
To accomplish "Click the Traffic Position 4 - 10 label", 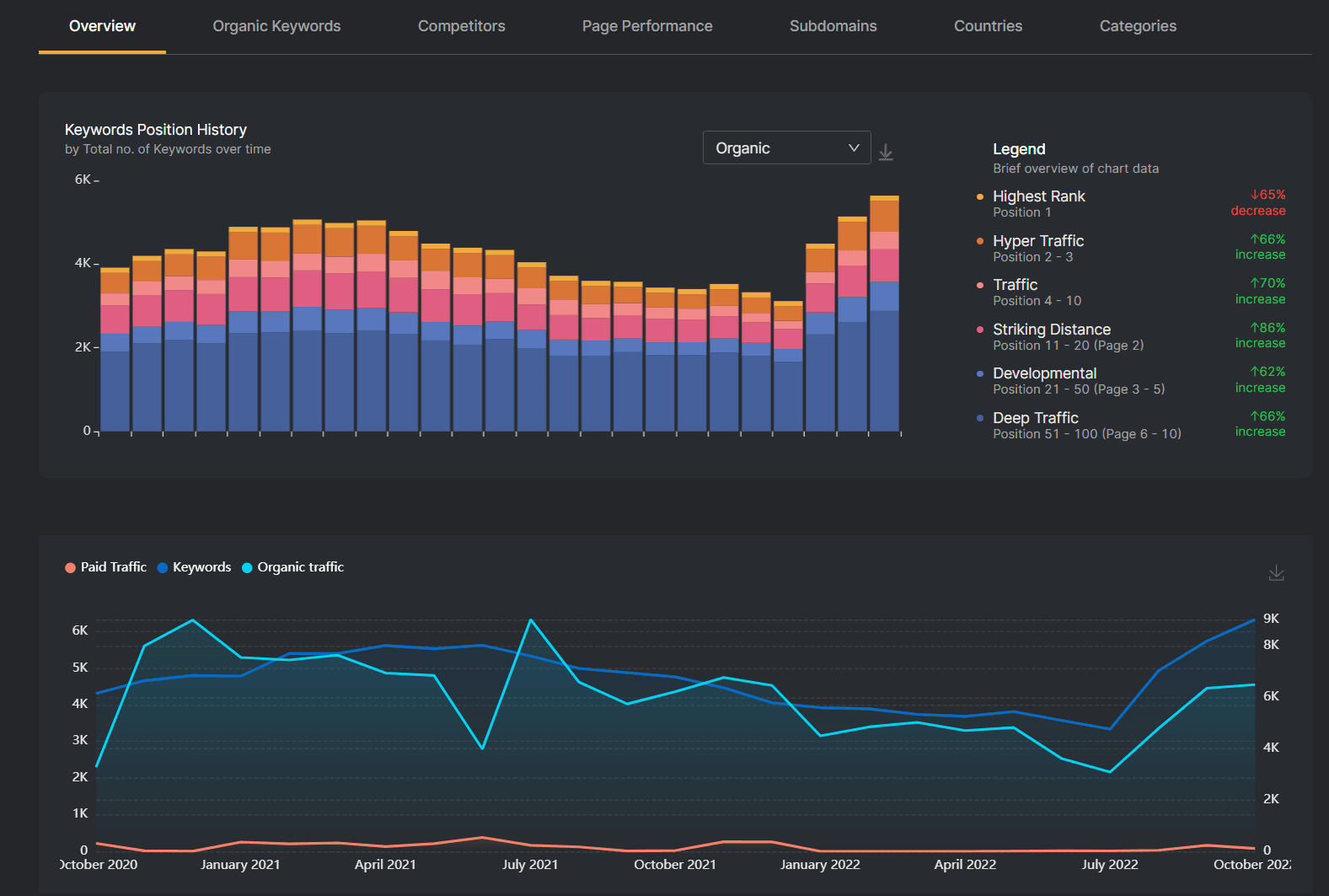I will [x=1037, y=301].
